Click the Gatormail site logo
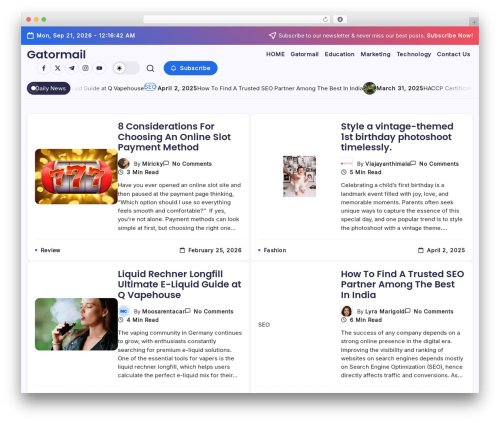The image size is (500, 423). 56,54
